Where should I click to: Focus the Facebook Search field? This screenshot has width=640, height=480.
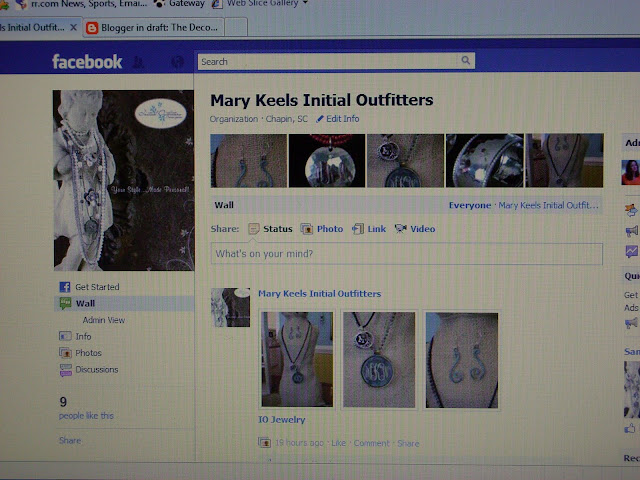click(x=328, y=61)
